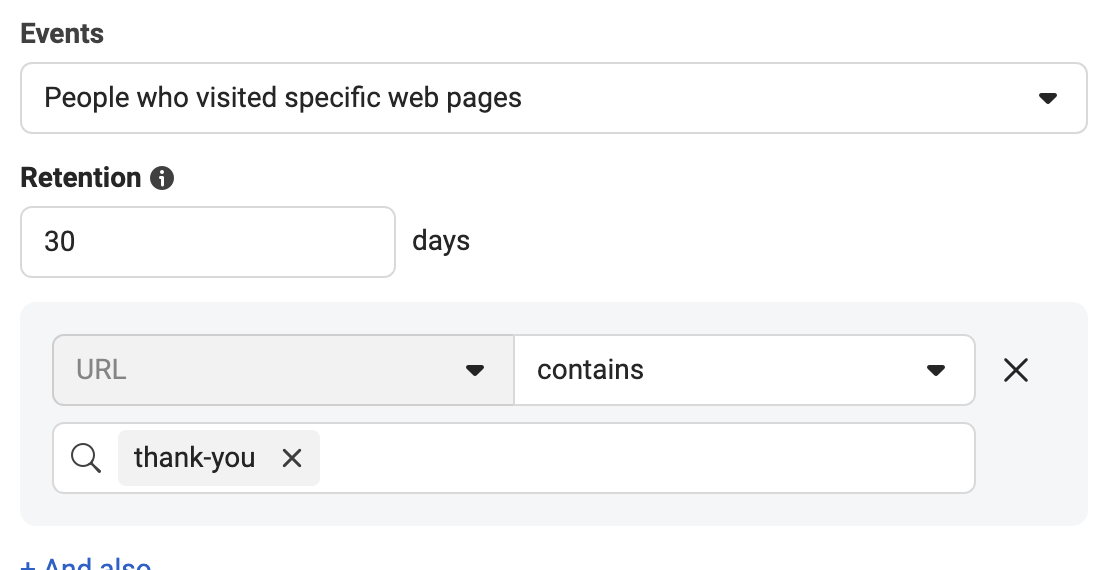Click the And also link
The image size is (1116, 570).
tap(85, 564)
